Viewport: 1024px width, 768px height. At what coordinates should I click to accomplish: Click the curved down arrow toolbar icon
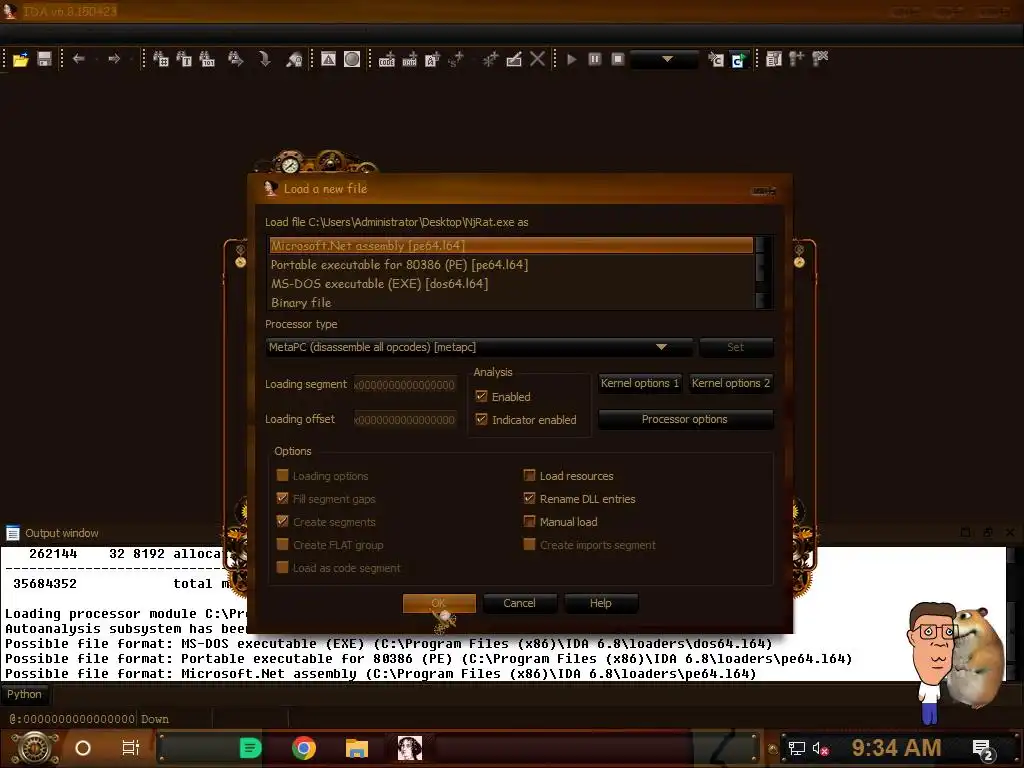264,59
